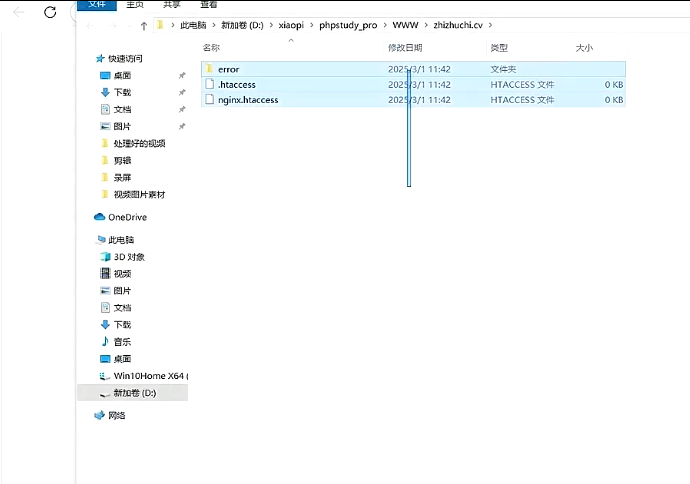This screenshot has width=690, height=484.
Task: Open 图片 under 快速访问
Action: coord(122,127)
